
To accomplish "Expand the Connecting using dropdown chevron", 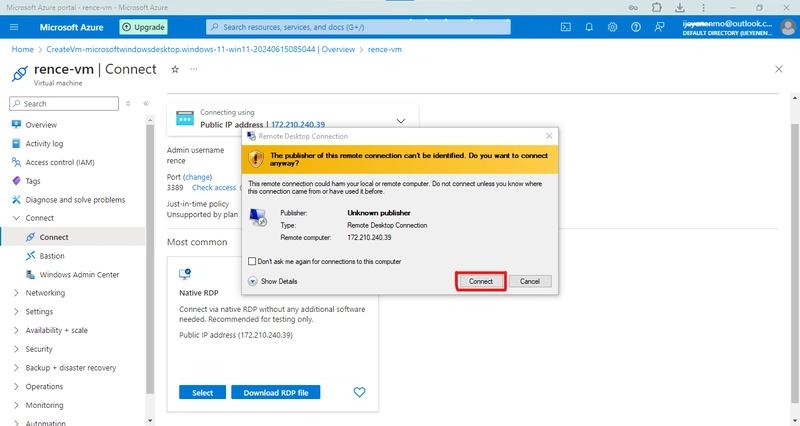I will (401, 121).
